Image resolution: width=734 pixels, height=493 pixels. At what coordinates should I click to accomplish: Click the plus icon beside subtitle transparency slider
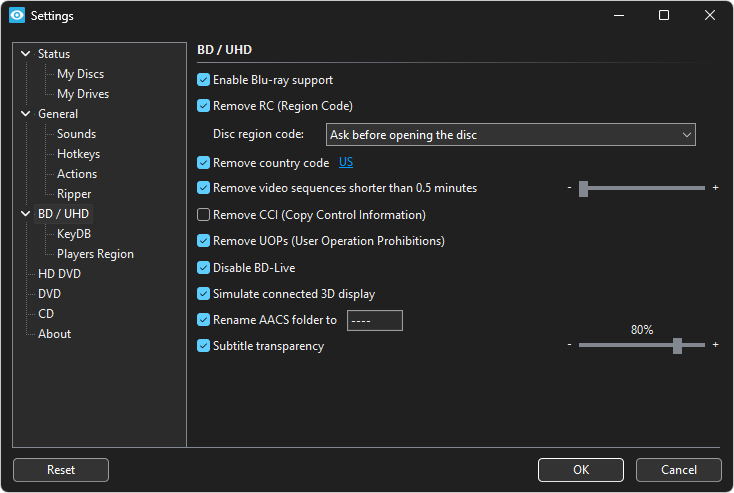715,345
